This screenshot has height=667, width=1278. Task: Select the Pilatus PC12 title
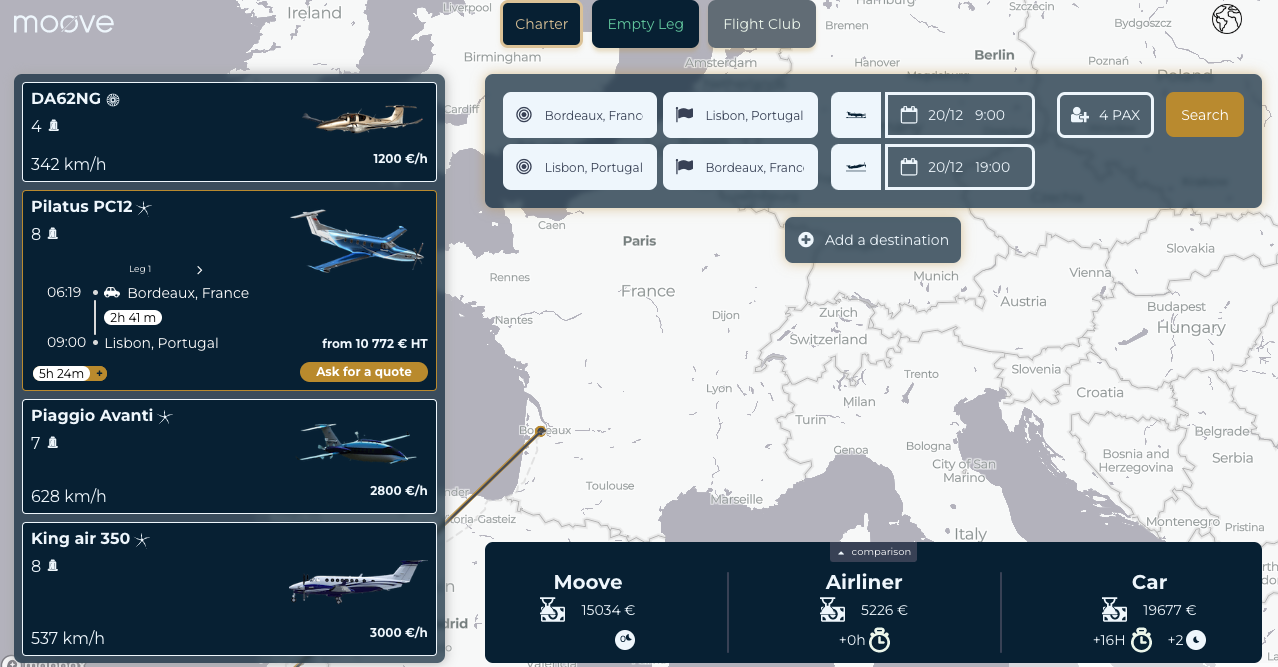[x=82, y=207]
